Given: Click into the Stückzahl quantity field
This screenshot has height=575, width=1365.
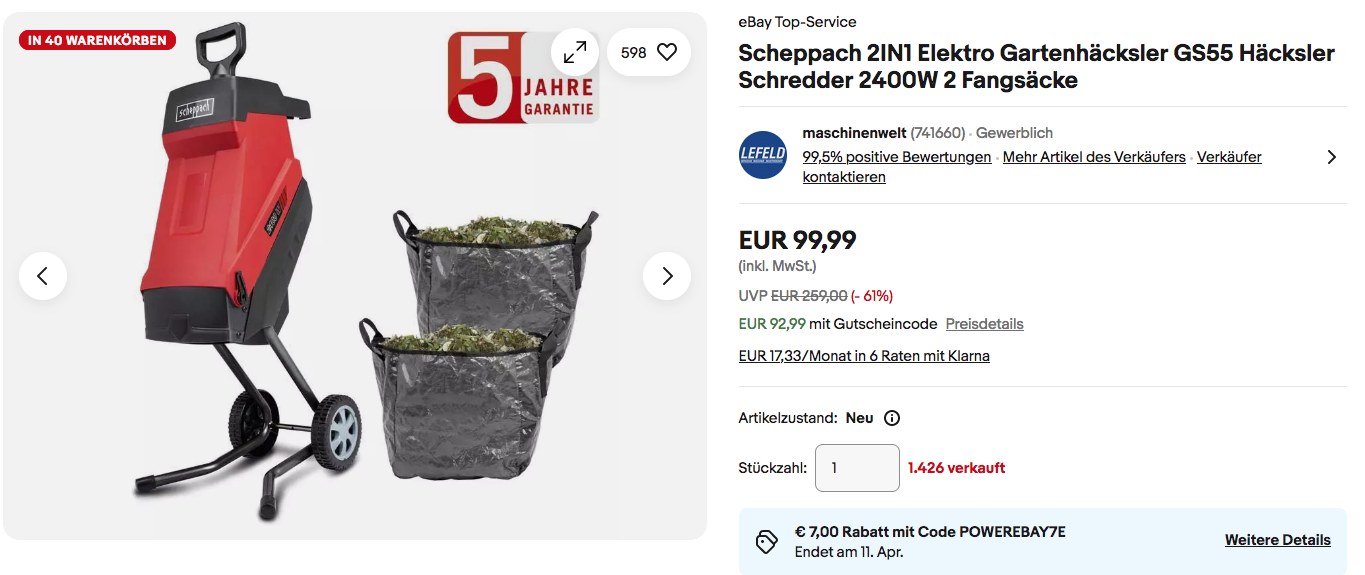Looking at the screenshot, I should point(857,468).
